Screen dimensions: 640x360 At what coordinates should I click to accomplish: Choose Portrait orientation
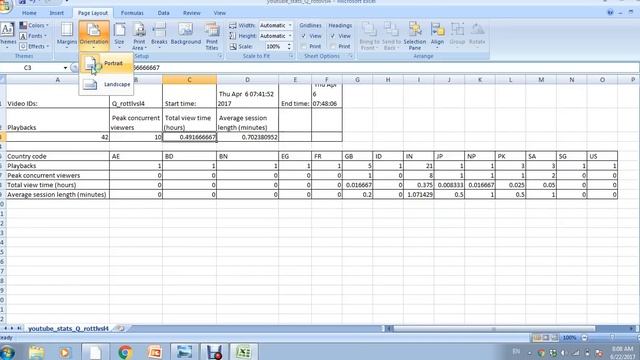106,63
